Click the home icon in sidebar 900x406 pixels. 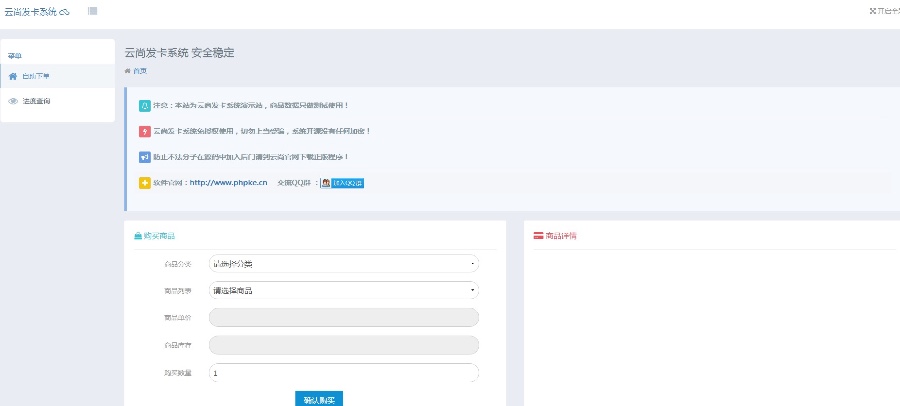[13, 76]
